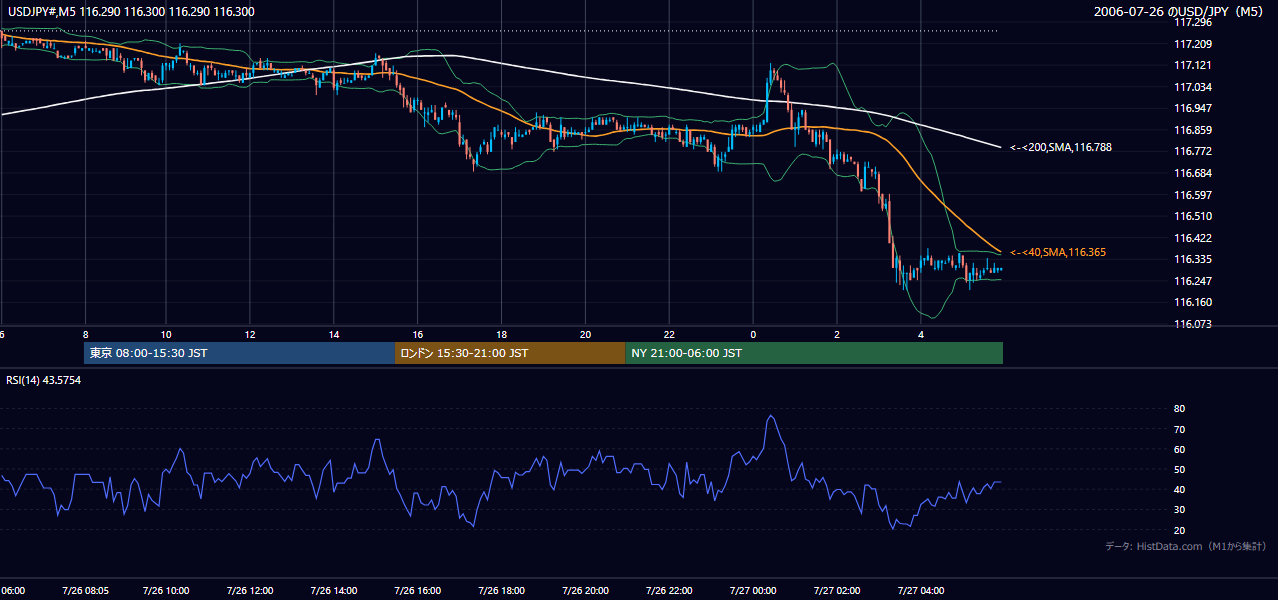This screenshot has height=600, width=1278.
Task: Click hour tick 20 under price chart
Action: click(x=586, y=335)
